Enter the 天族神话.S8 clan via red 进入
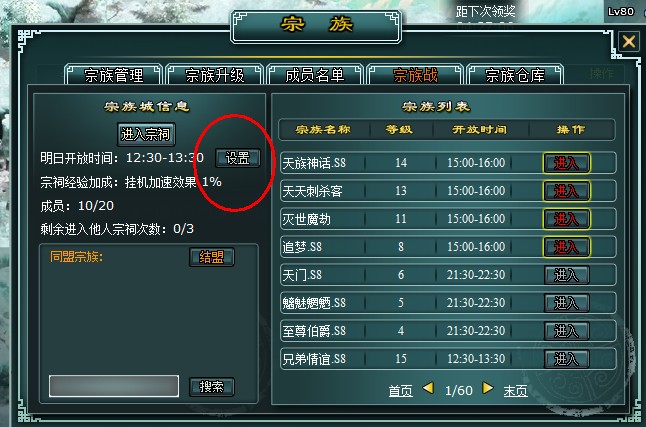This screenshot has height=427, width=646. (x=566, y=163)
